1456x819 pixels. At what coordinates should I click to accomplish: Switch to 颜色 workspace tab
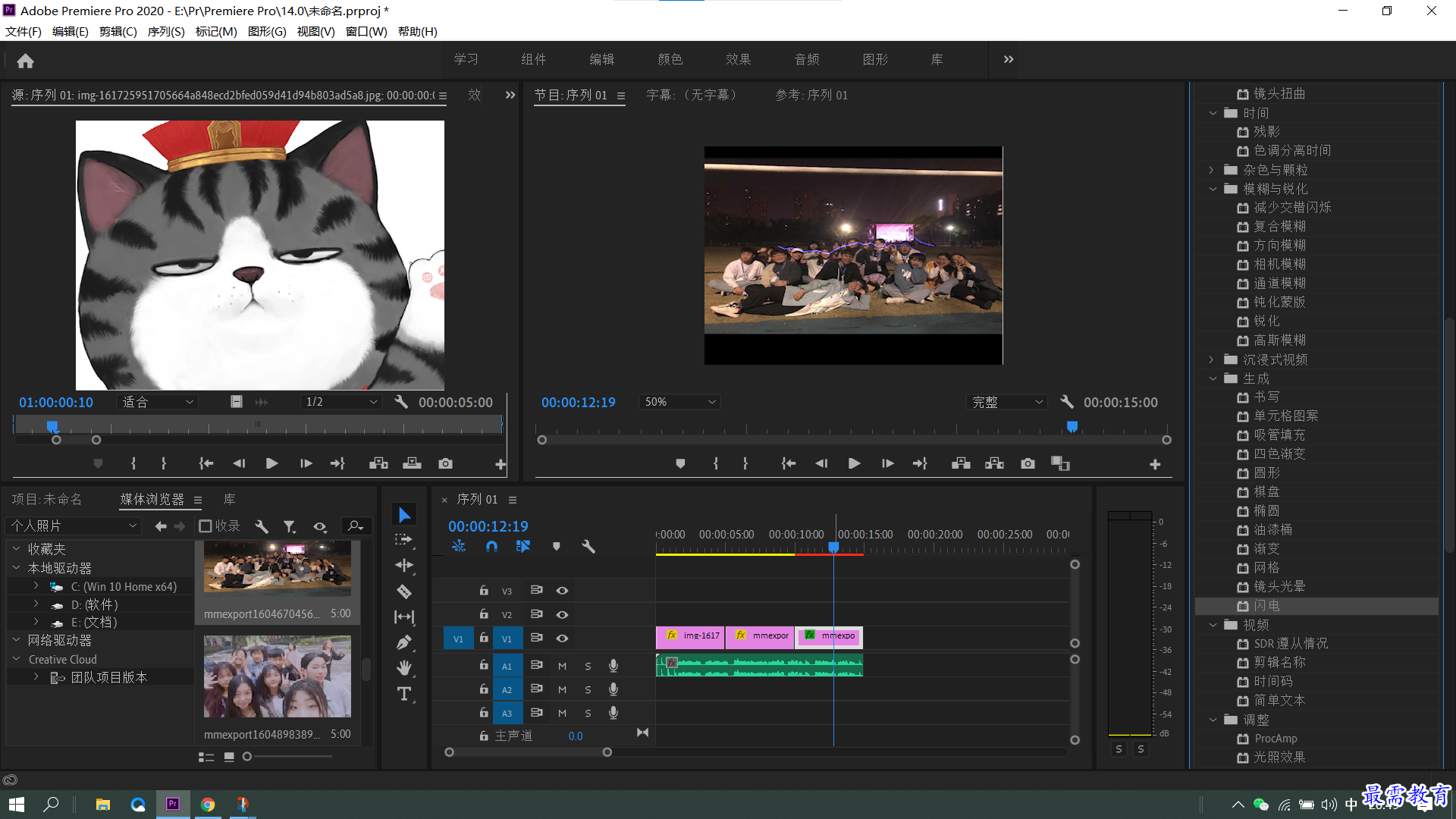click(670, 59)
